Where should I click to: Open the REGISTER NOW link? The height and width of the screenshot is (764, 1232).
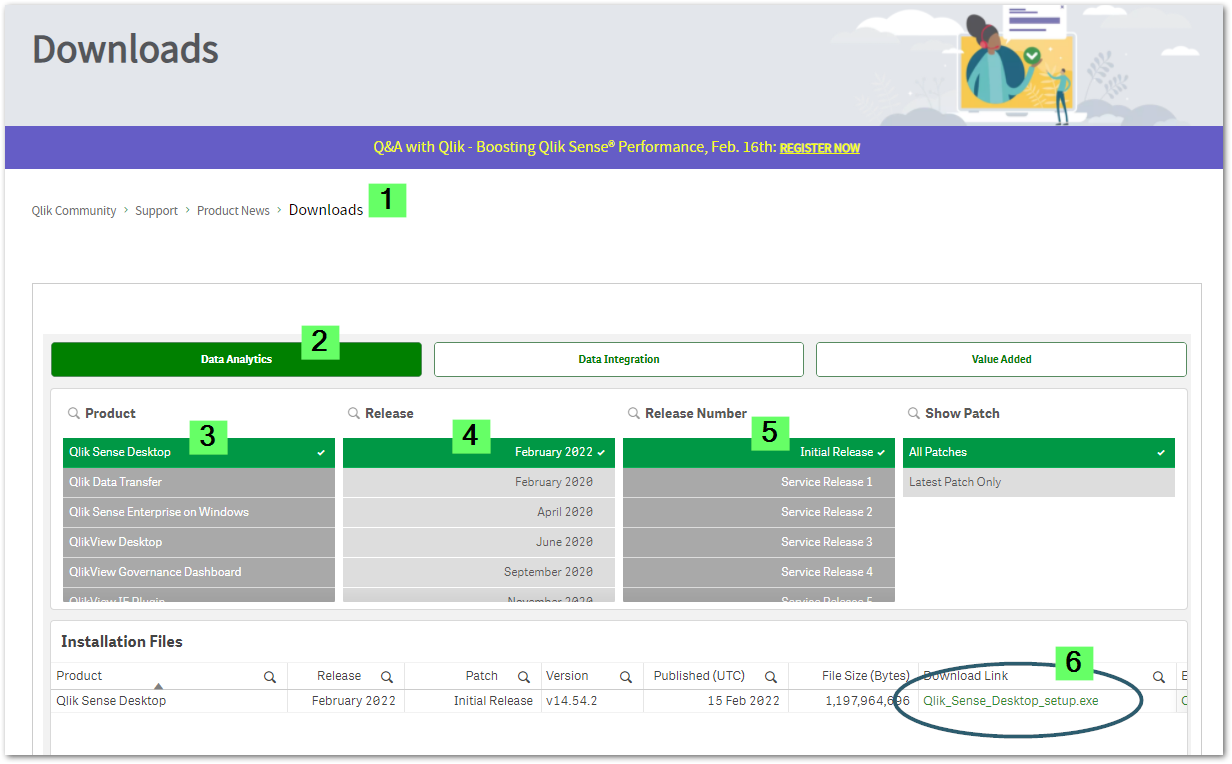[819, 147]
